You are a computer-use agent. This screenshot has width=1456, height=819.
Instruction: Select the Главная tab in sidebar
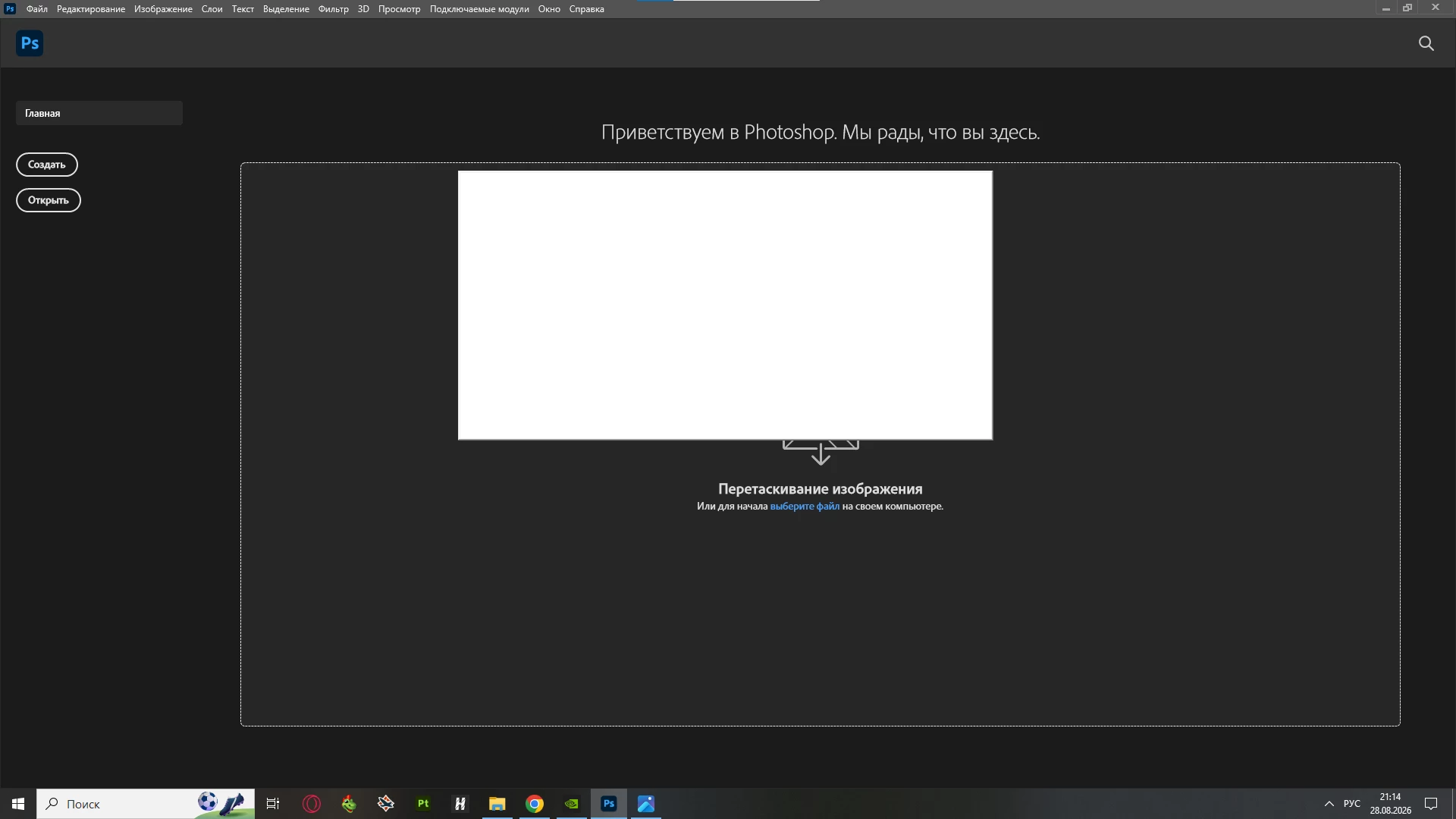[99, 113]
